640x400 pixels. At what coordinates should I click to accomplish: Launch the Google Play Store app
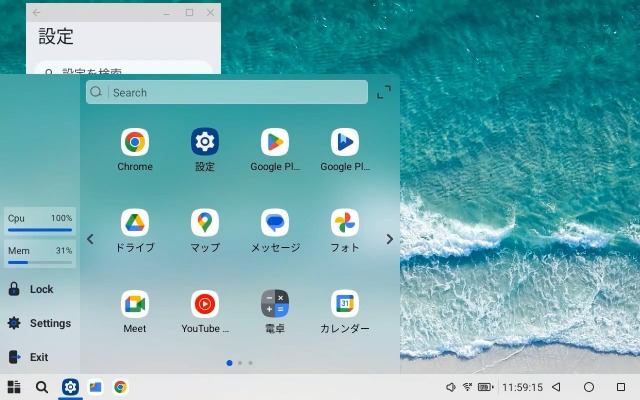tap(275, 149)
